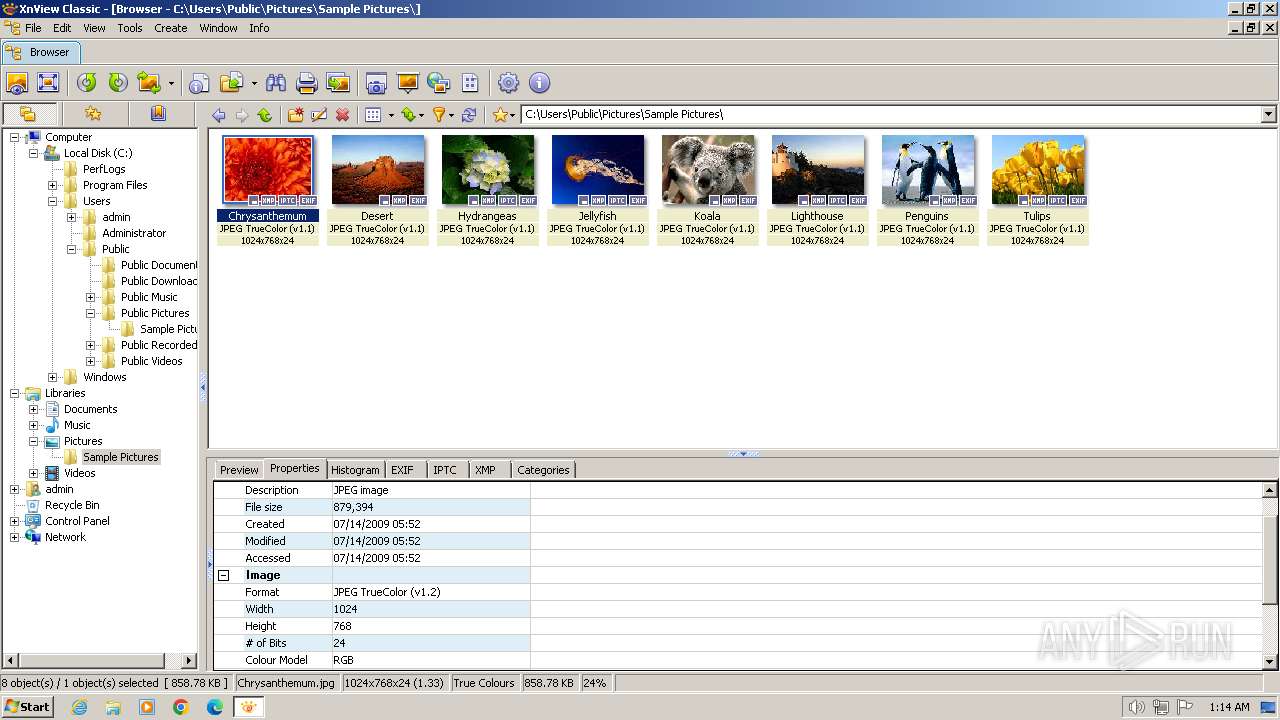The height and width of the screenshot is (720, 1280).
Task: Switch to the folders tree tab
Action: pyautogui.click(x=28, y=114)
